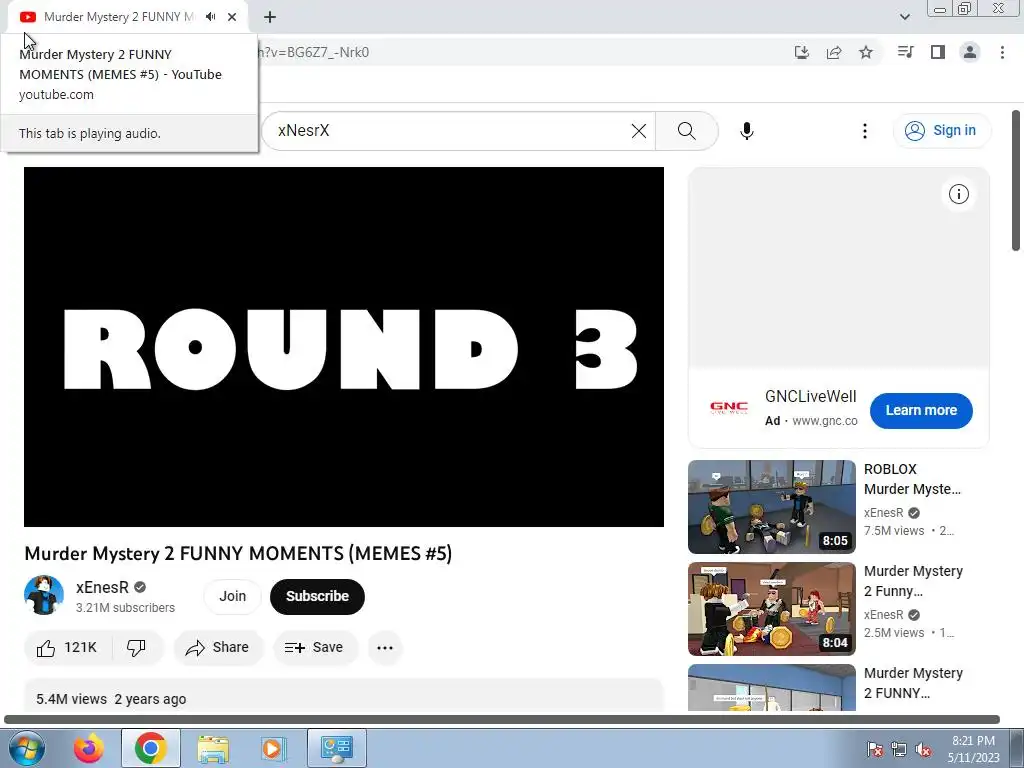The image size is (1024, 768).
Task: Open a new browser tab
Action: pos(270,17)
